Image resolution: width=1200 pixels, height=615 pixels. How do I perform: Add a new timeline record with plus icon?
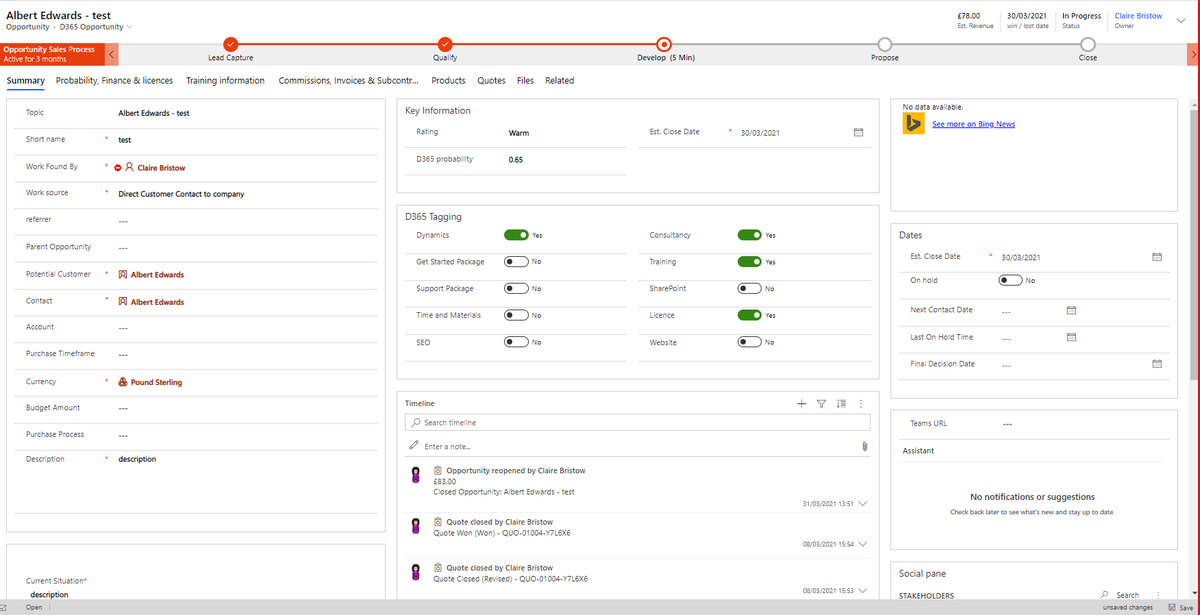point(801,404)
